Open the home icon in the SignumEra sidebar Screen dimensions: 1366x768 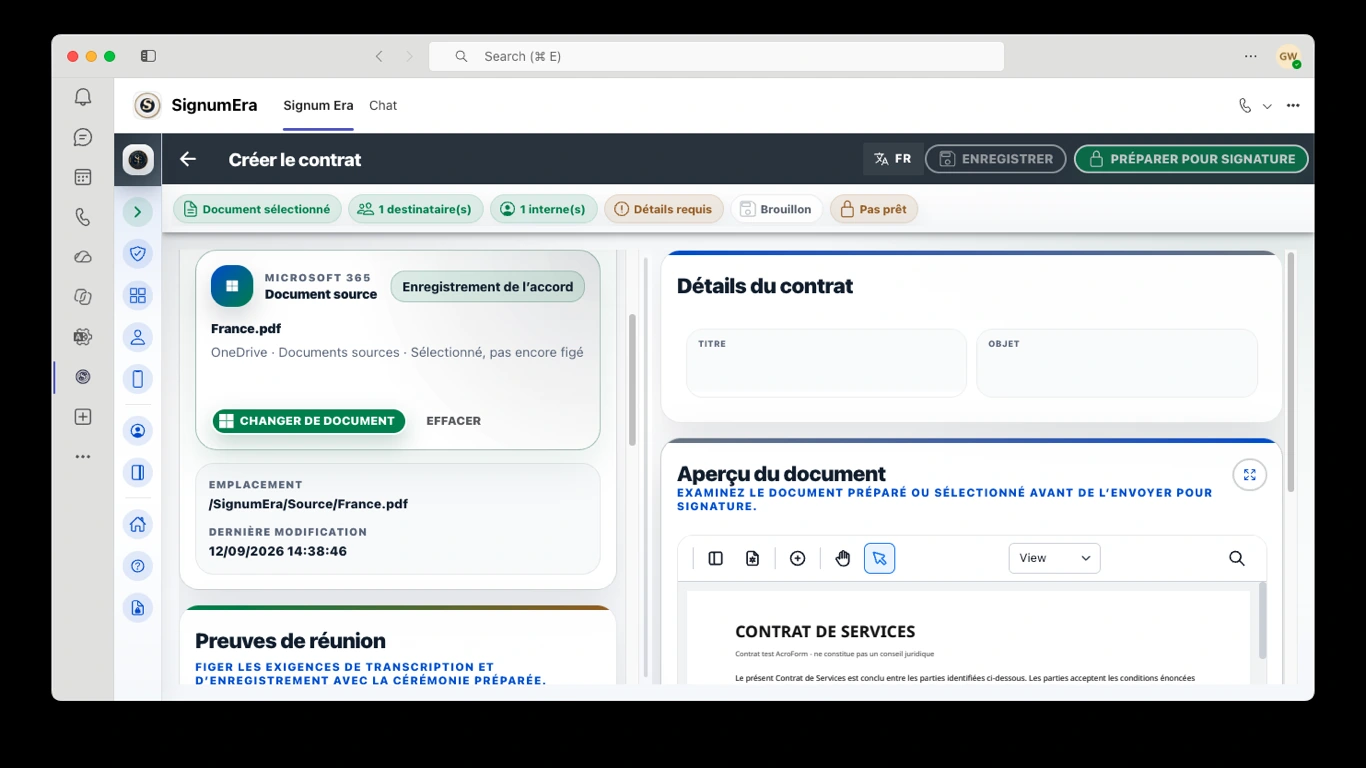(x=138, y=524)
